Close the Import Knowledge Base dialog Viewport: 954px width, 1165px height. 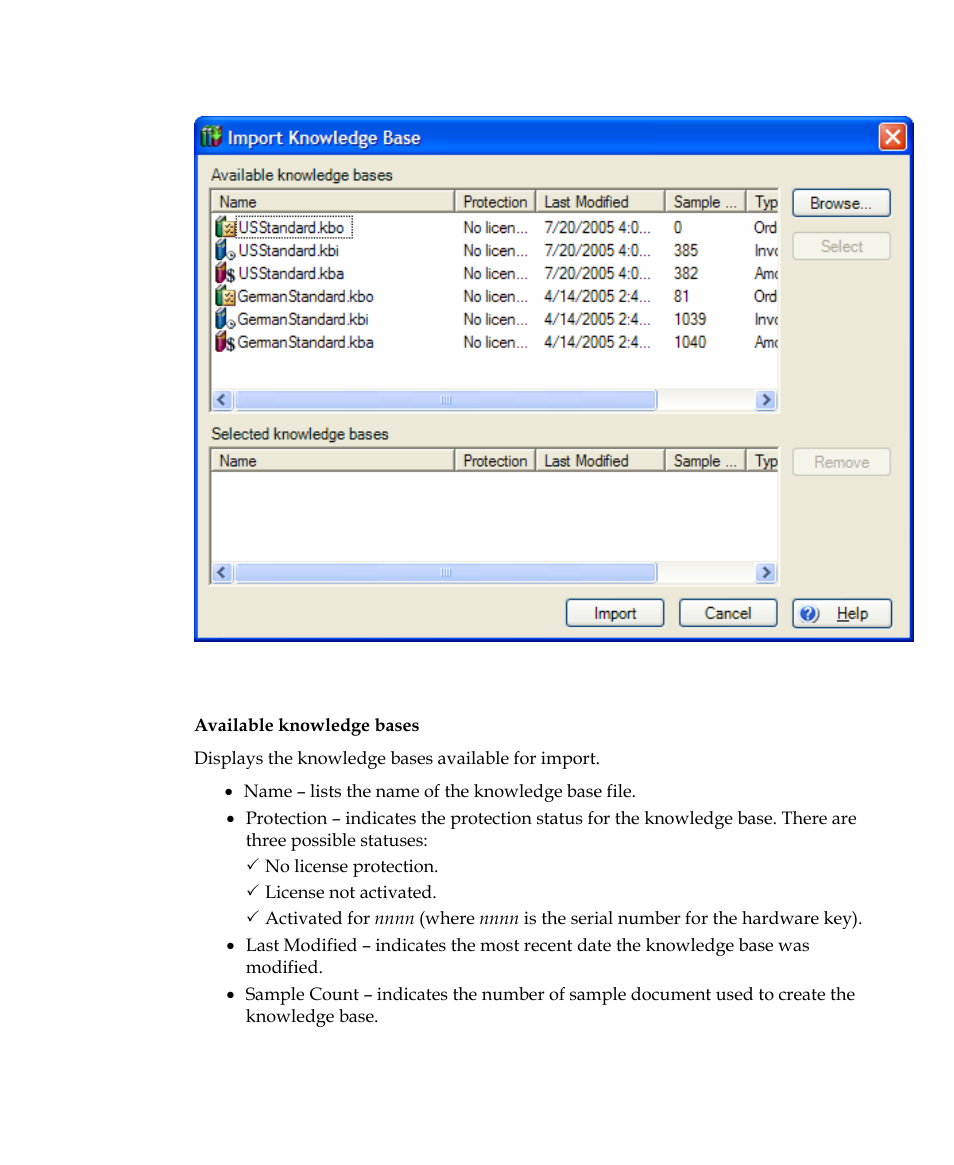point(892,137)
